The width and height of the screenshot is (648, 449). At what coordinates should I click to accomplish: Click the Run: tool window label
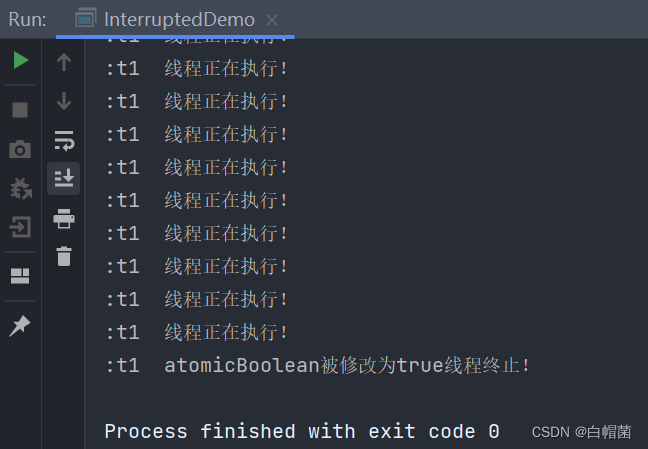point(27,19)
